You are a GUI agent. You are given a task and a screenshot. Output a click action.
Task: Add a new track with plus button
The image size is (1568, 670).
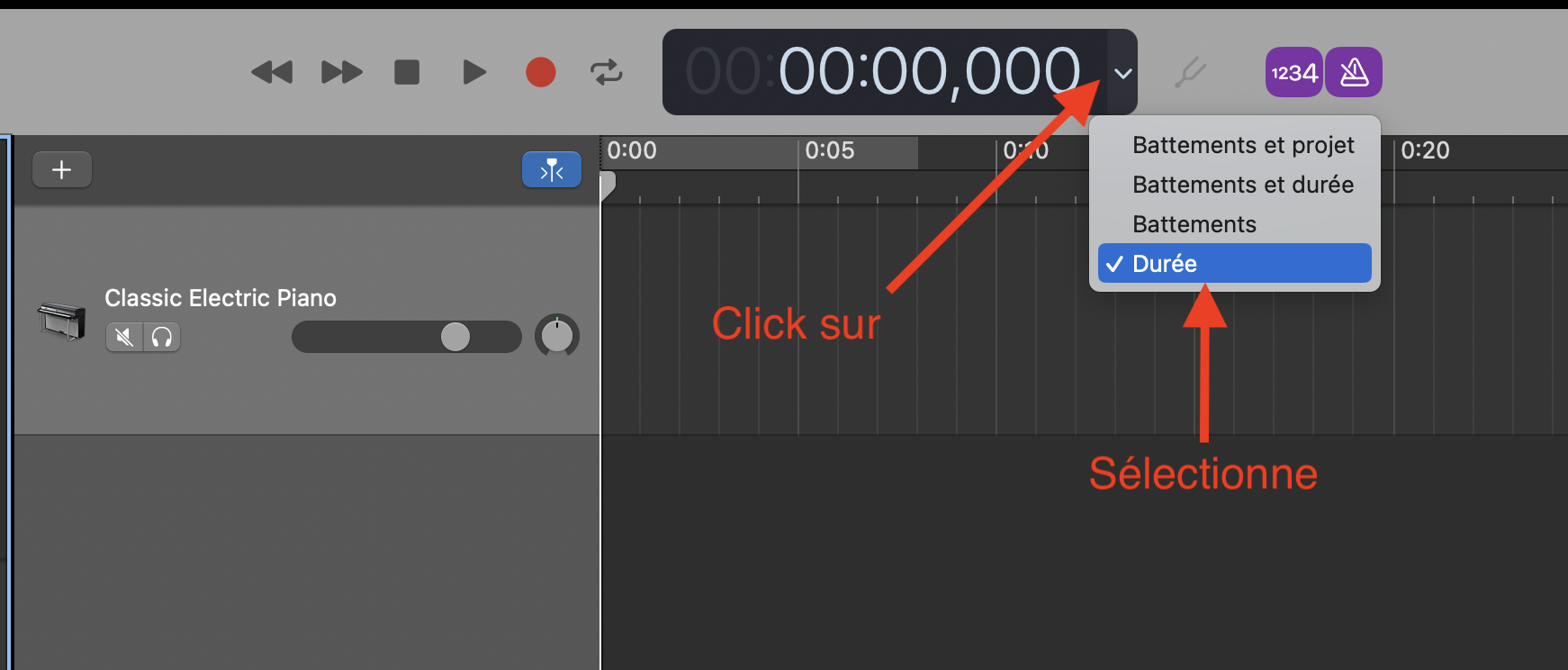62,169
